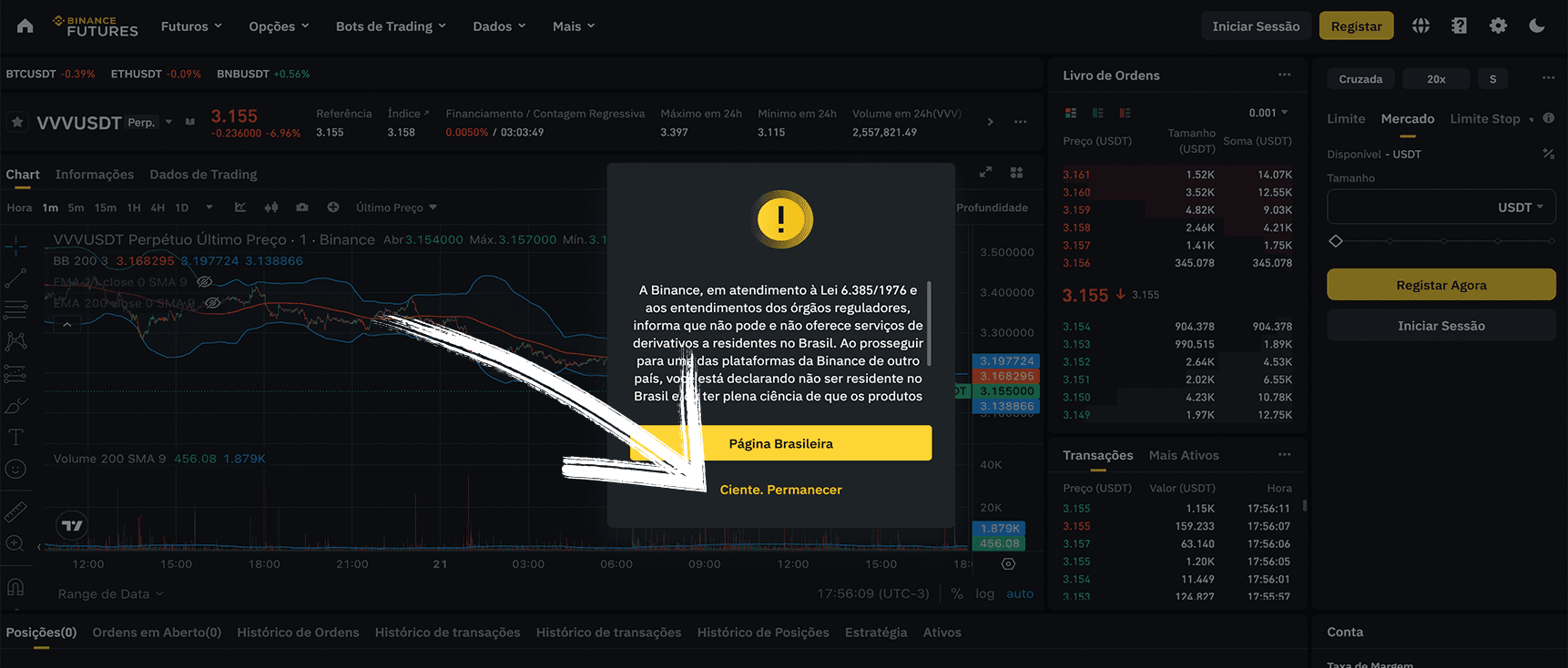This screenshot has width=1568, height=668.
Task: Collapse the indicator legend chevron
Action: pyautogui.click(x=67, y=324)
